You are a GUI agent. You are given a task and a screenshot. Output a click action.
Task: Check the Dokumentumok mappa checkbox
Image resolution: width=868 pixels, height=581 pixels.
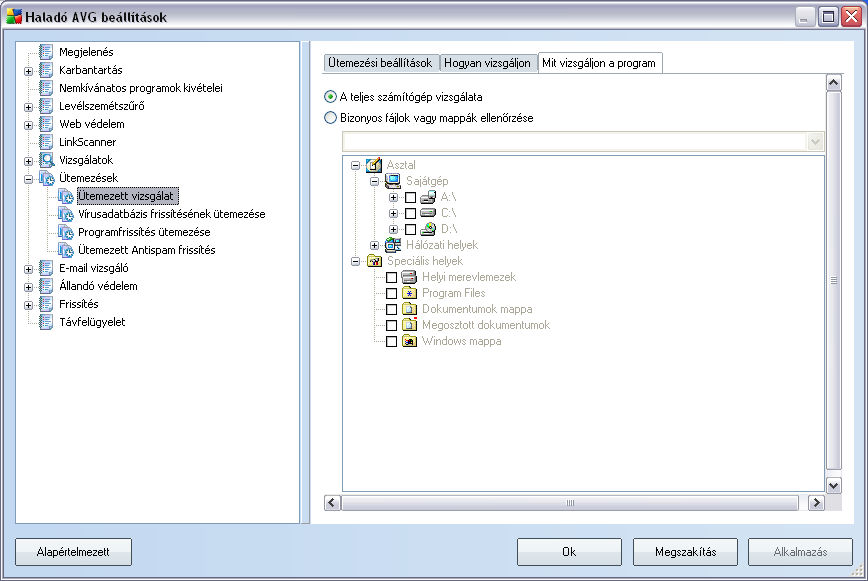coord(391,309)
